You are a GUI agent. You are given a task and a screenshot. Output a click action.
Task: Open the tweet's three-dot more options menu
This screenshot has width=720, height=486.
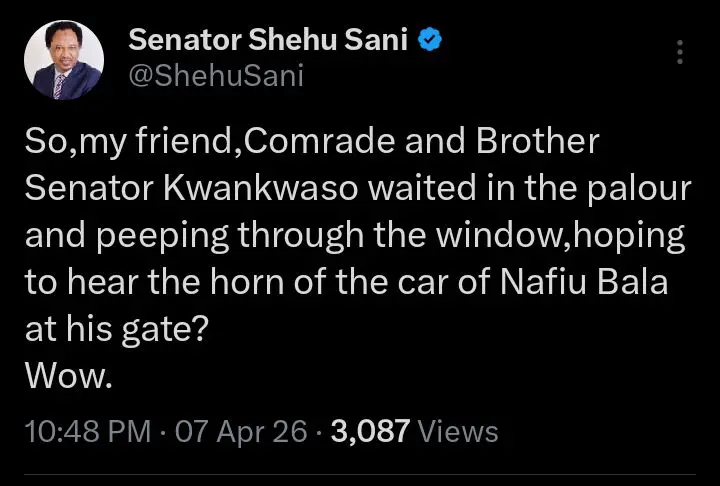(x=682, y=53)
